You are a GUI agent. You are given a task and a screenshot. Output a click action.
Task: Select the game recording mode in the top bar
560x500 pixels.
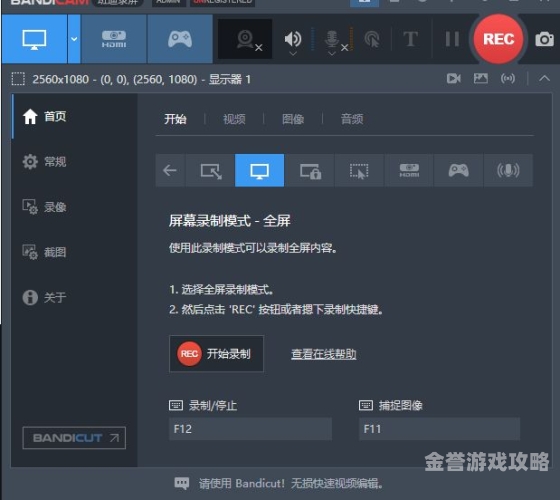pos(180,39)
